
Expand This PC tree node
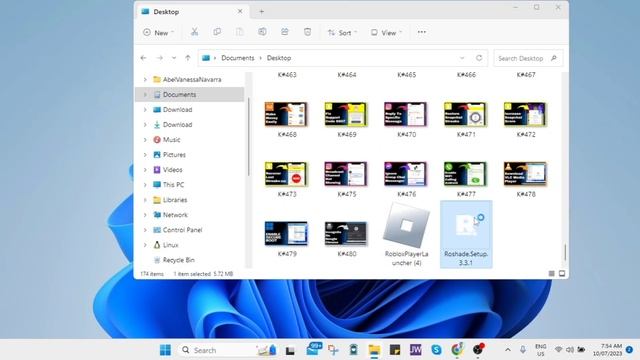[145, 185]
